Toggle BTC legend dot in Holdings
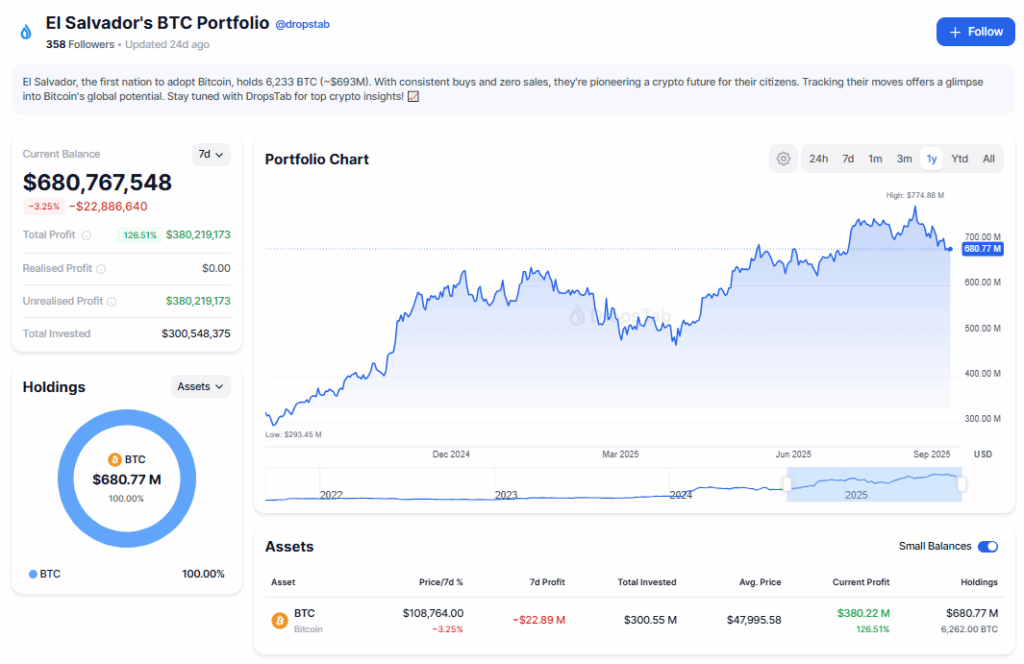Viewport: 1024px width, 664px height. [33, 574]
